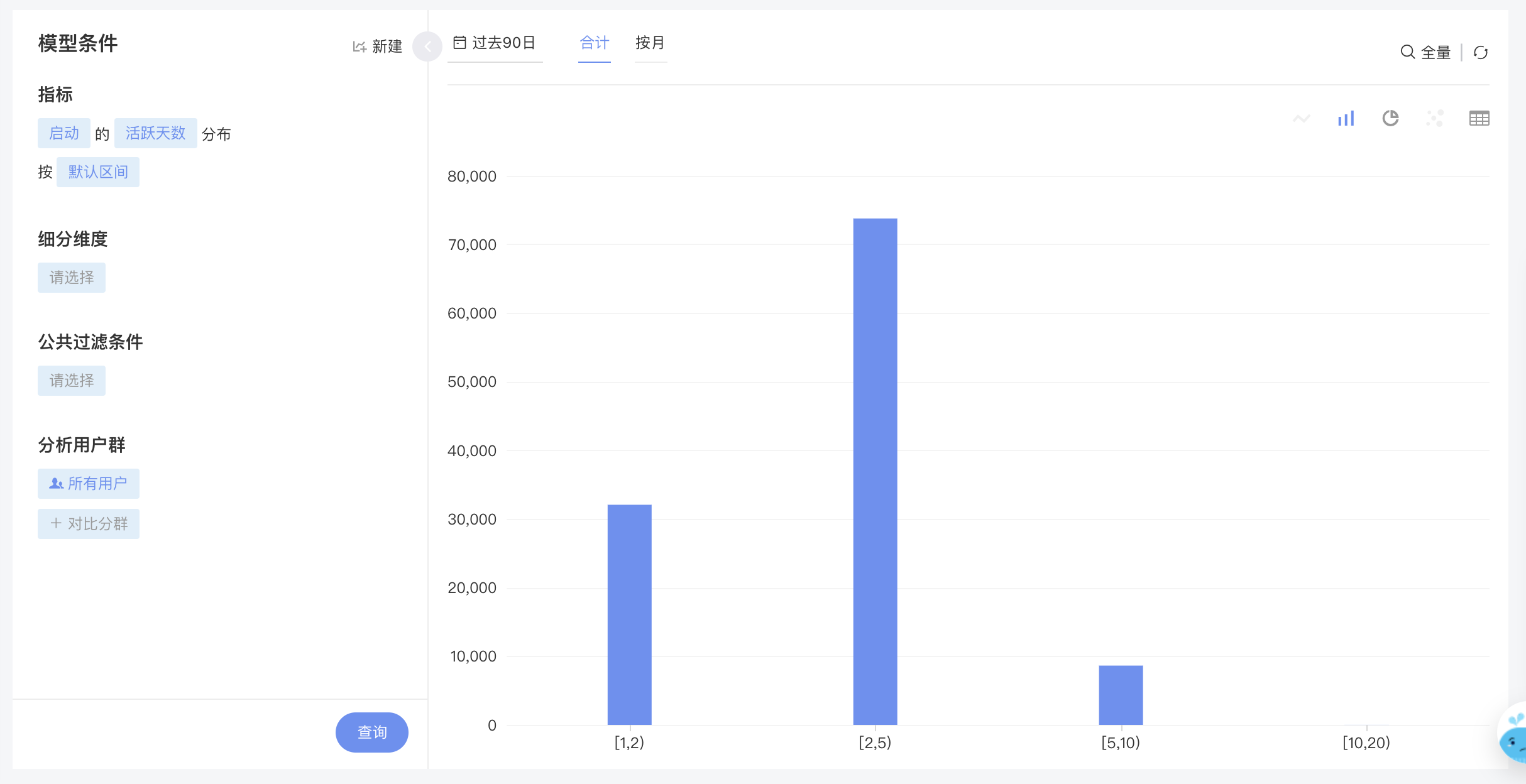Open the 所有用户 user group selector
This screenshot has height=784, width=1526.
89,484
